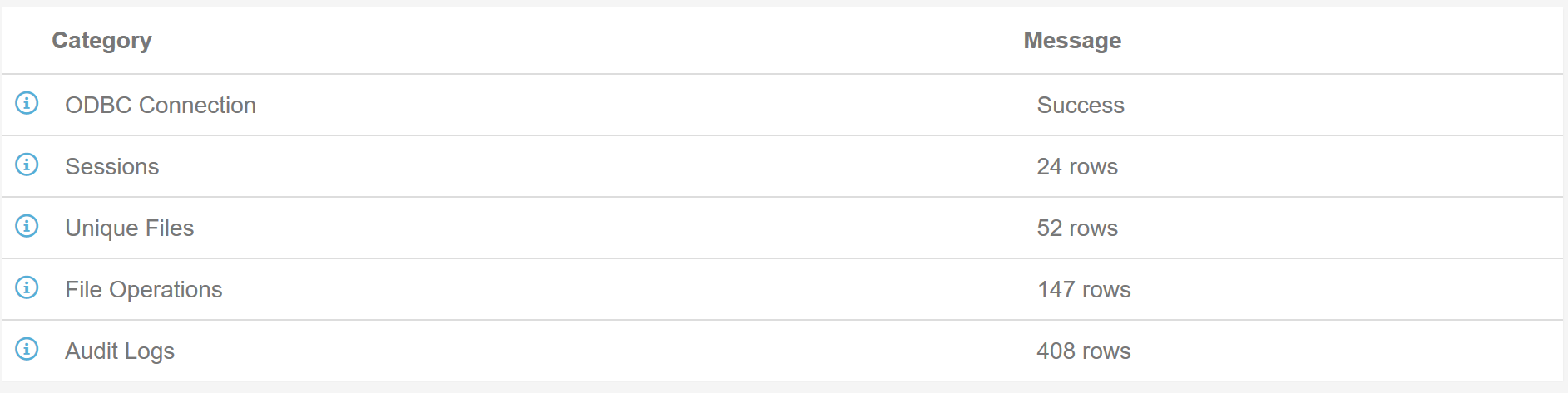Click the Sessions category label
The height and width of the screenshot is (393, 1568).
(x=112, y=167)
